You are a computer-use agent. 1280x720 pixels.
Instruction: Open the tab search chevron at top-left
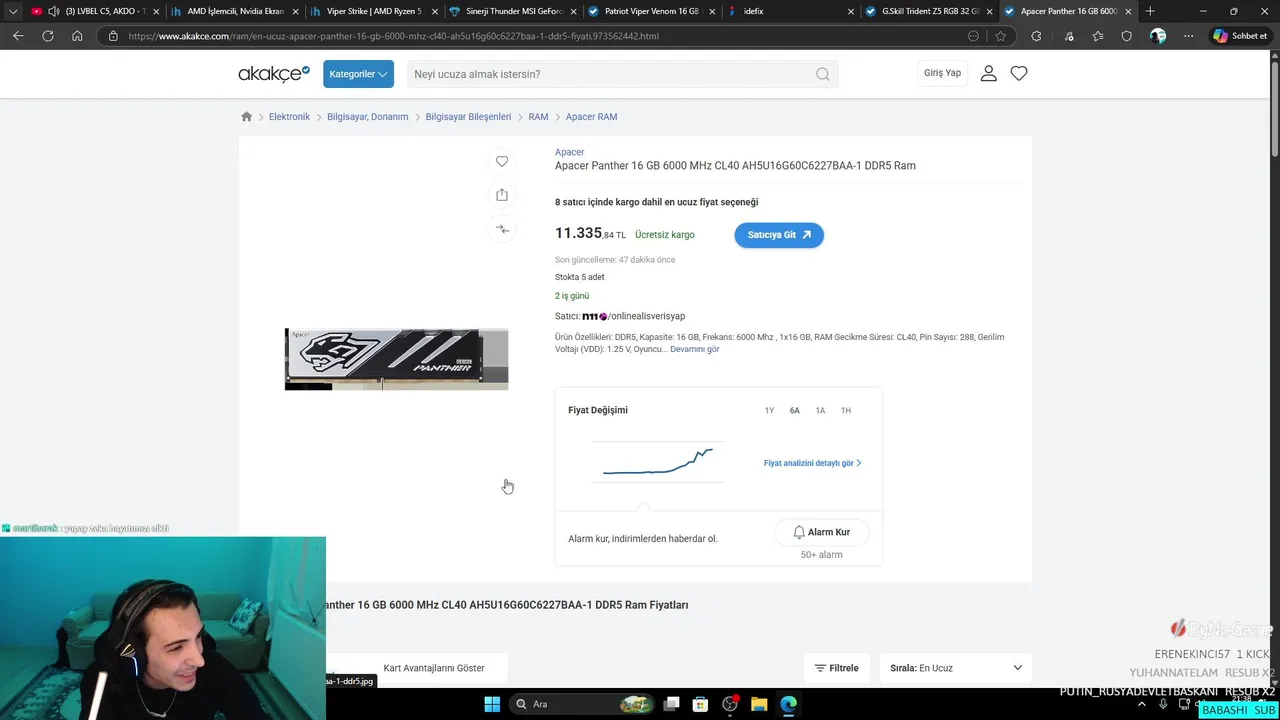12,11
